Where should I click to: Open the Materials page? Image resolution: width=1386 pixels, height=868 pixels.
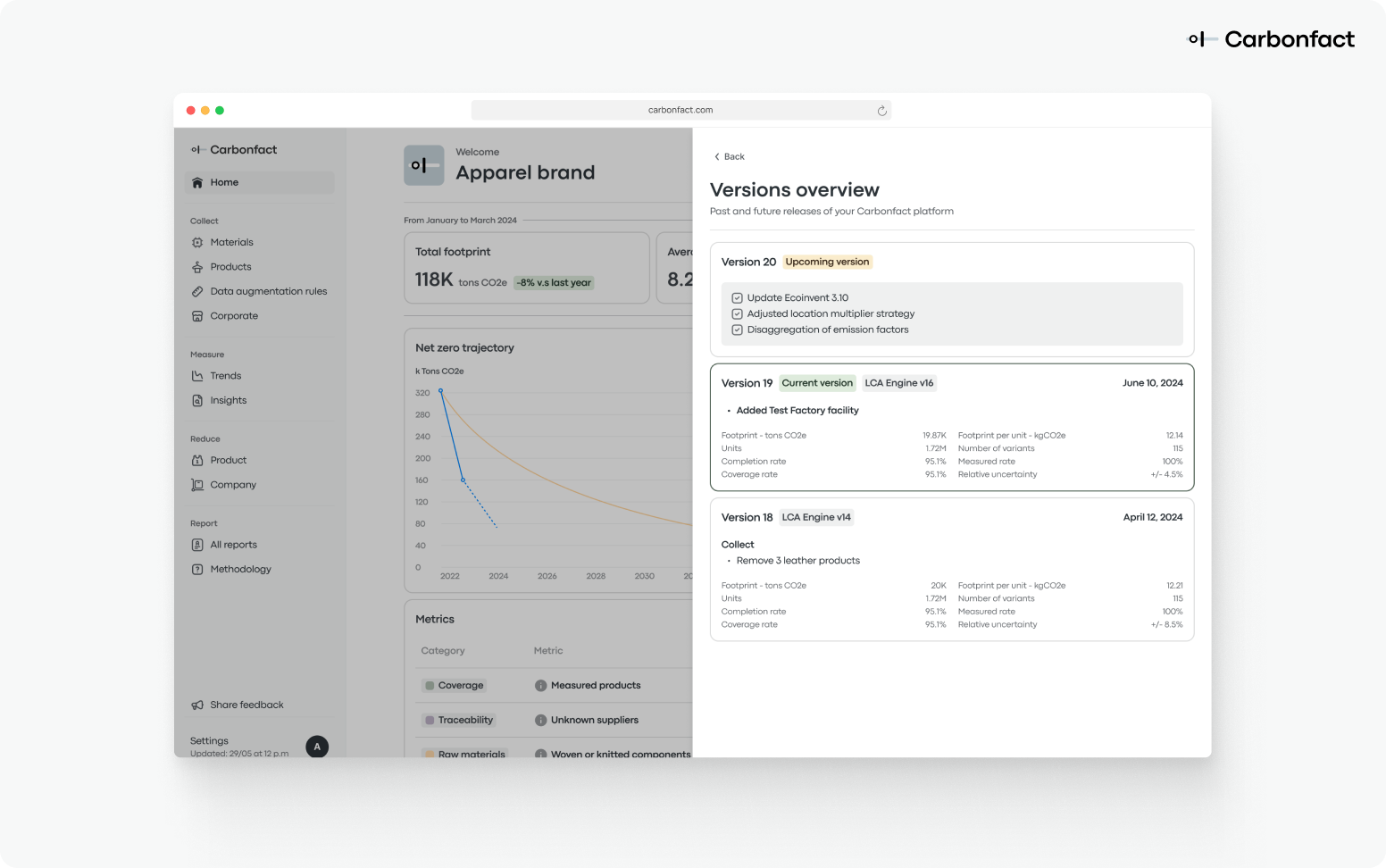(231, 242)
